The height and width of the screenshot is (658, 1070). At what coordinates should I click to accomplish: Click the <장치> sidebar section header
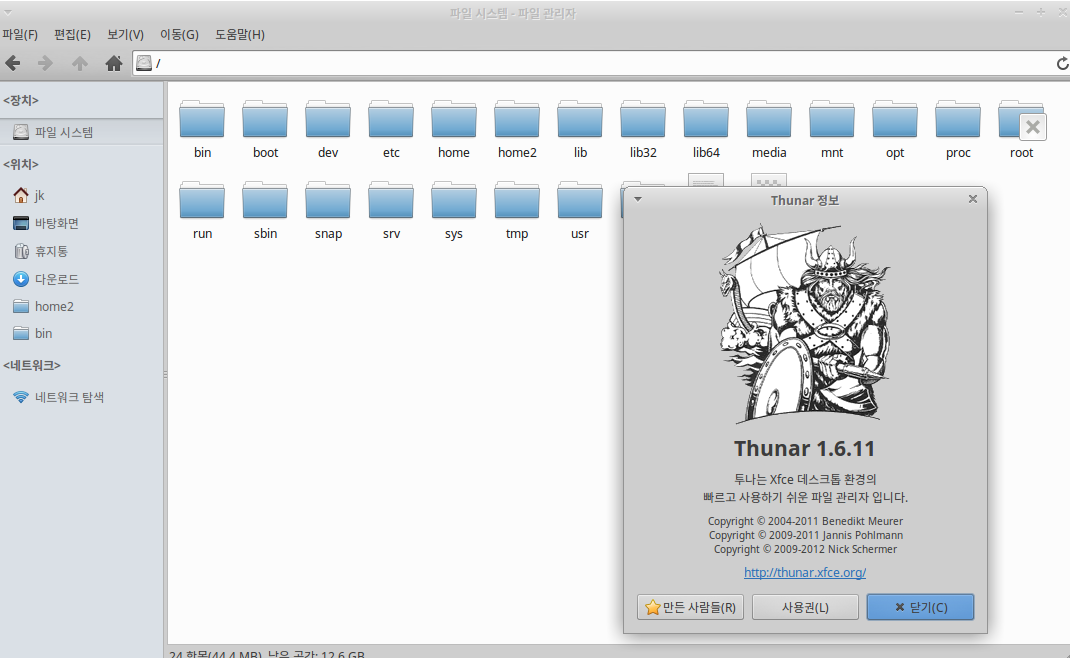tap(21, 100)
